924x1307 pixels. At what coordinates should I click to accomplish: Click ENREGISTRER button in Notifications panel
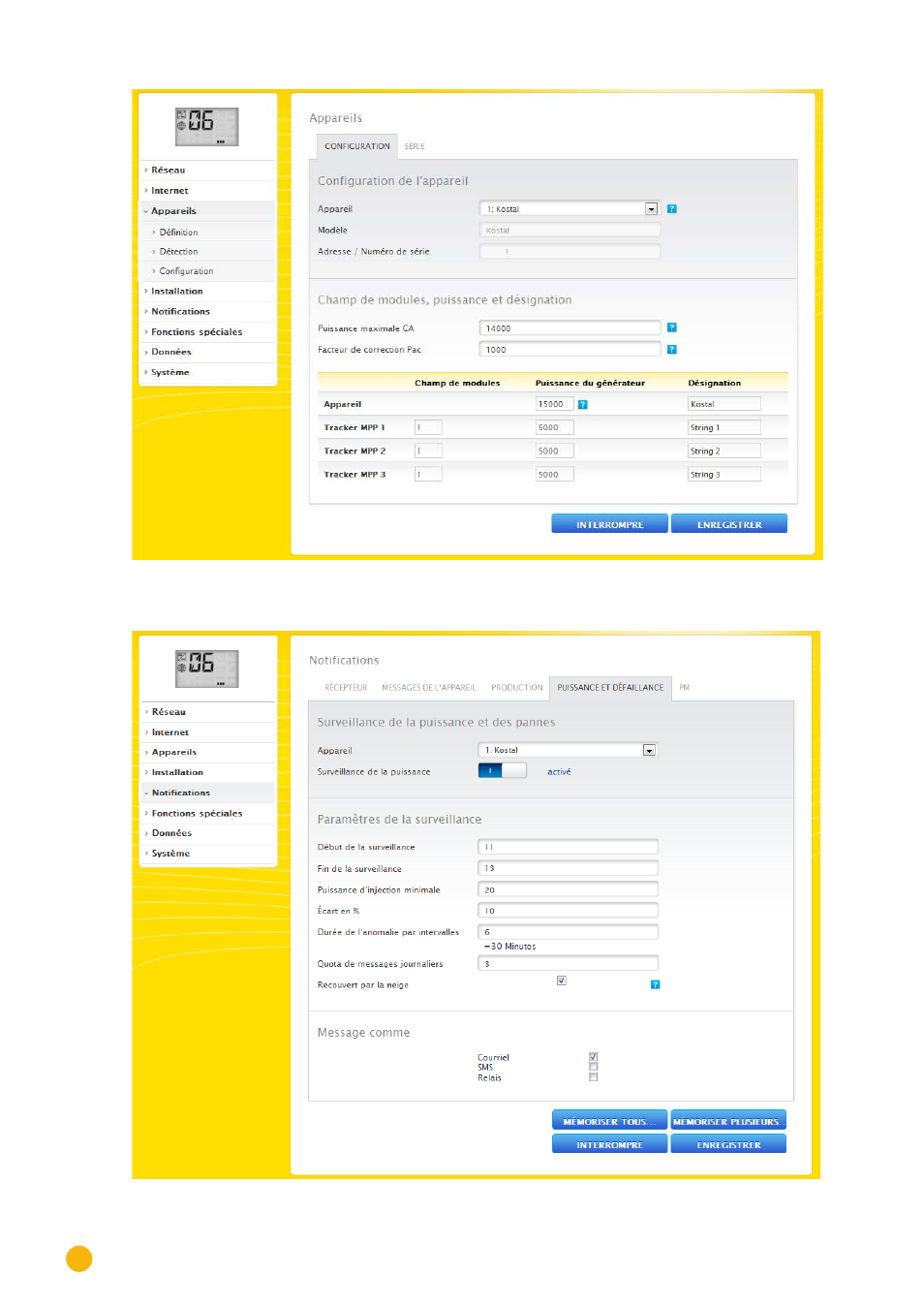pos(727,1144)
